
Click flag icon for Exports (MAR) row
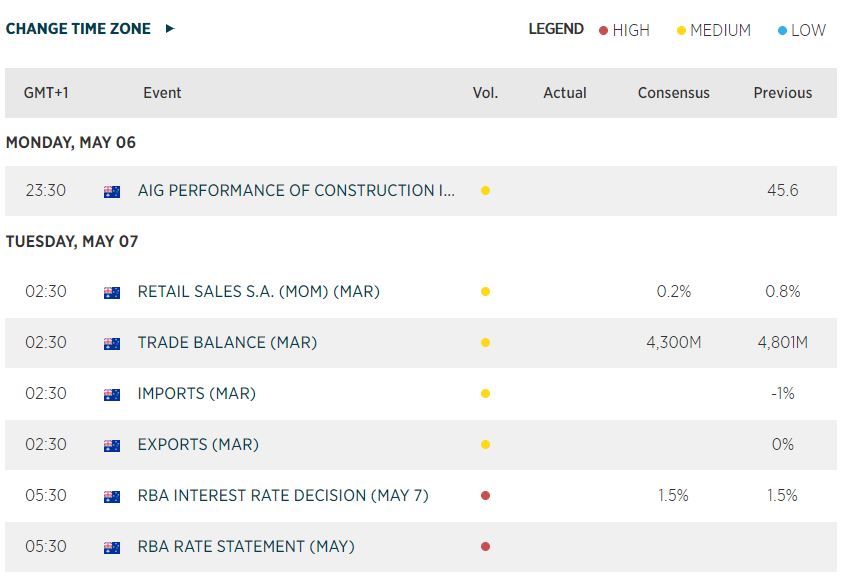tap(112, 446)
